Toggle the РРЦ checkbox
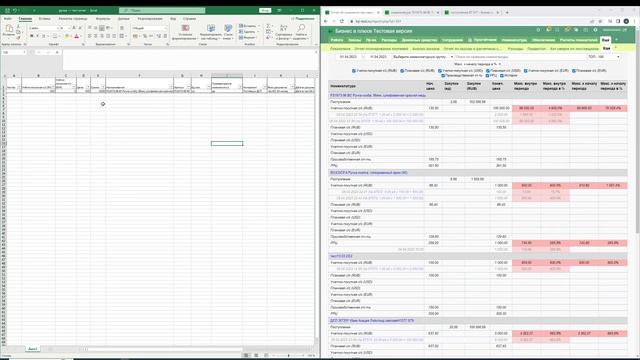640x360 pixels. 487,76
